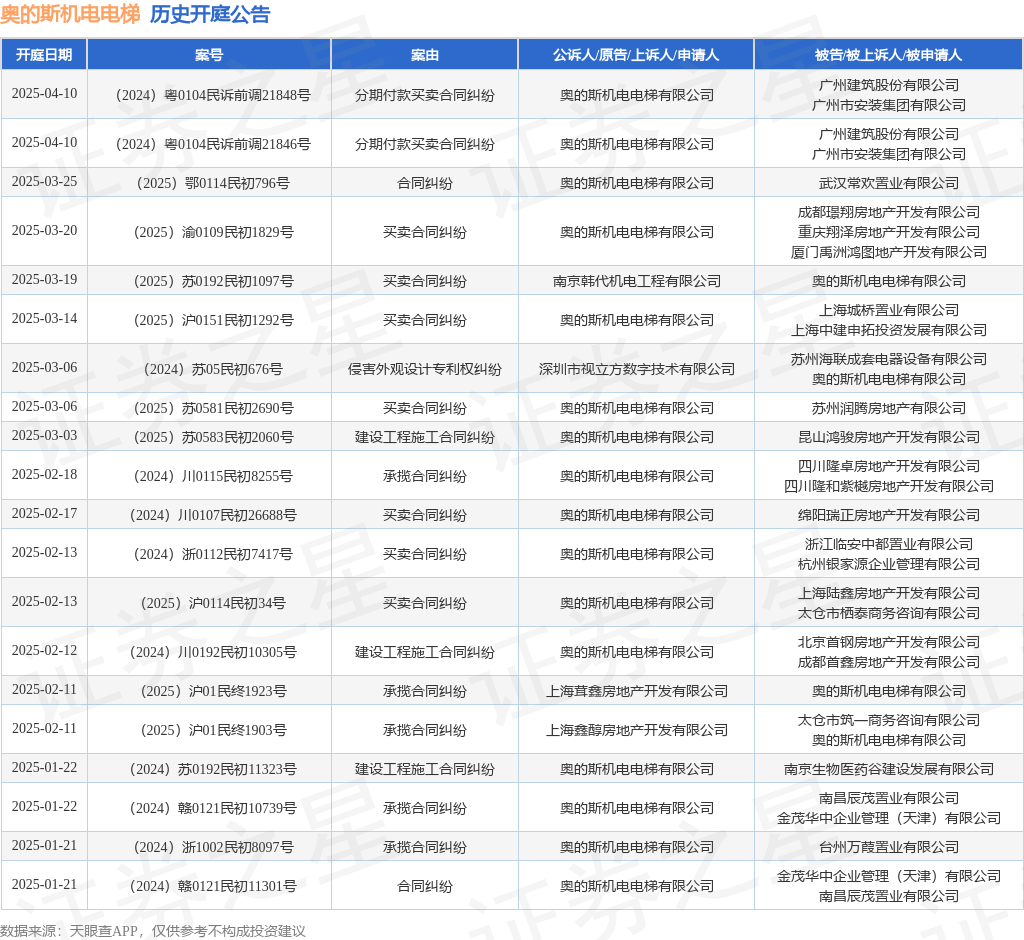This screenshot has width=1024, height=940.
Task: Click case number 赣0121民初10739号
Action: coord(213,809)
